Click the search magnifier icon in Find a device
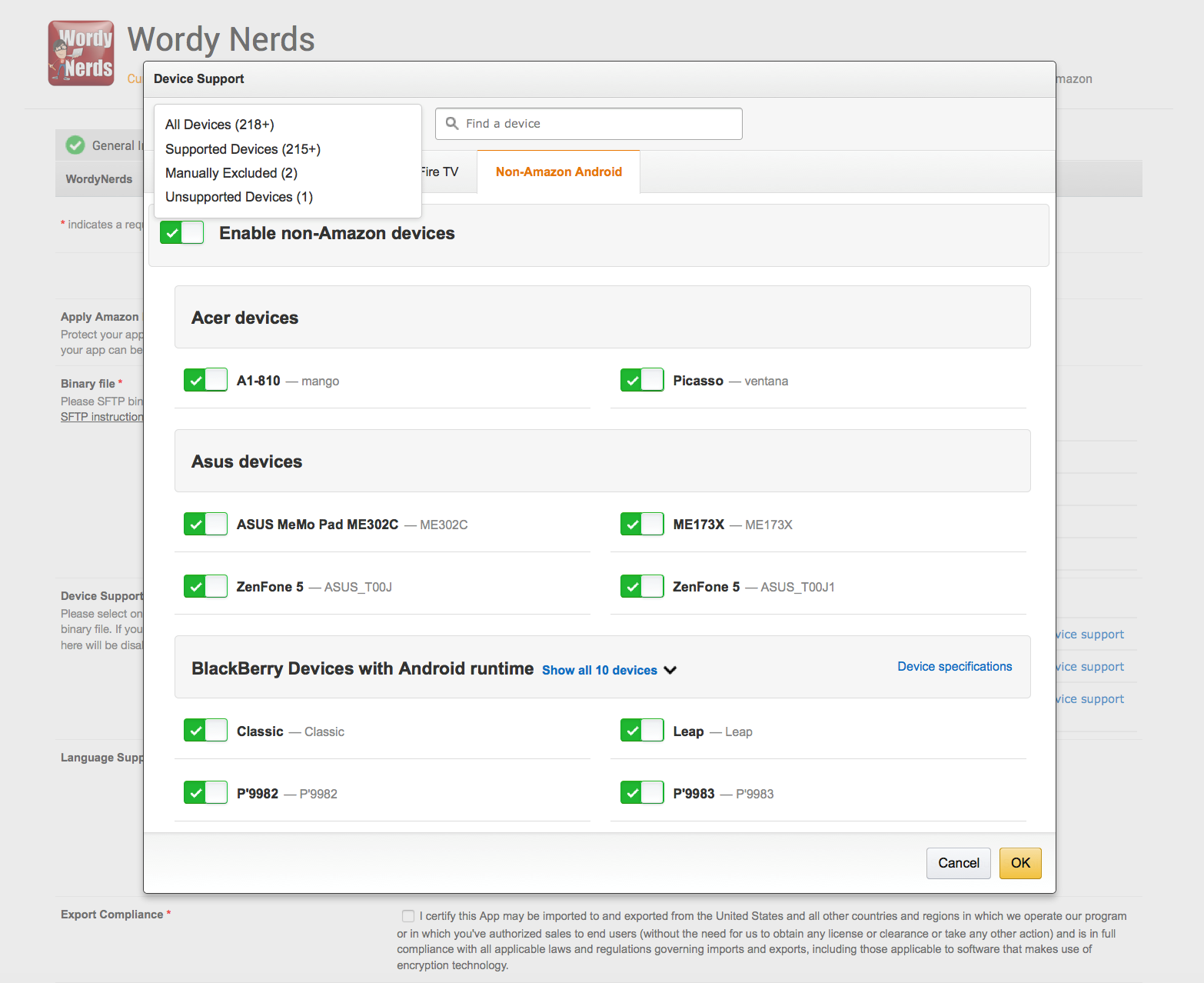The image size is (1204, 983). [452, 124]
